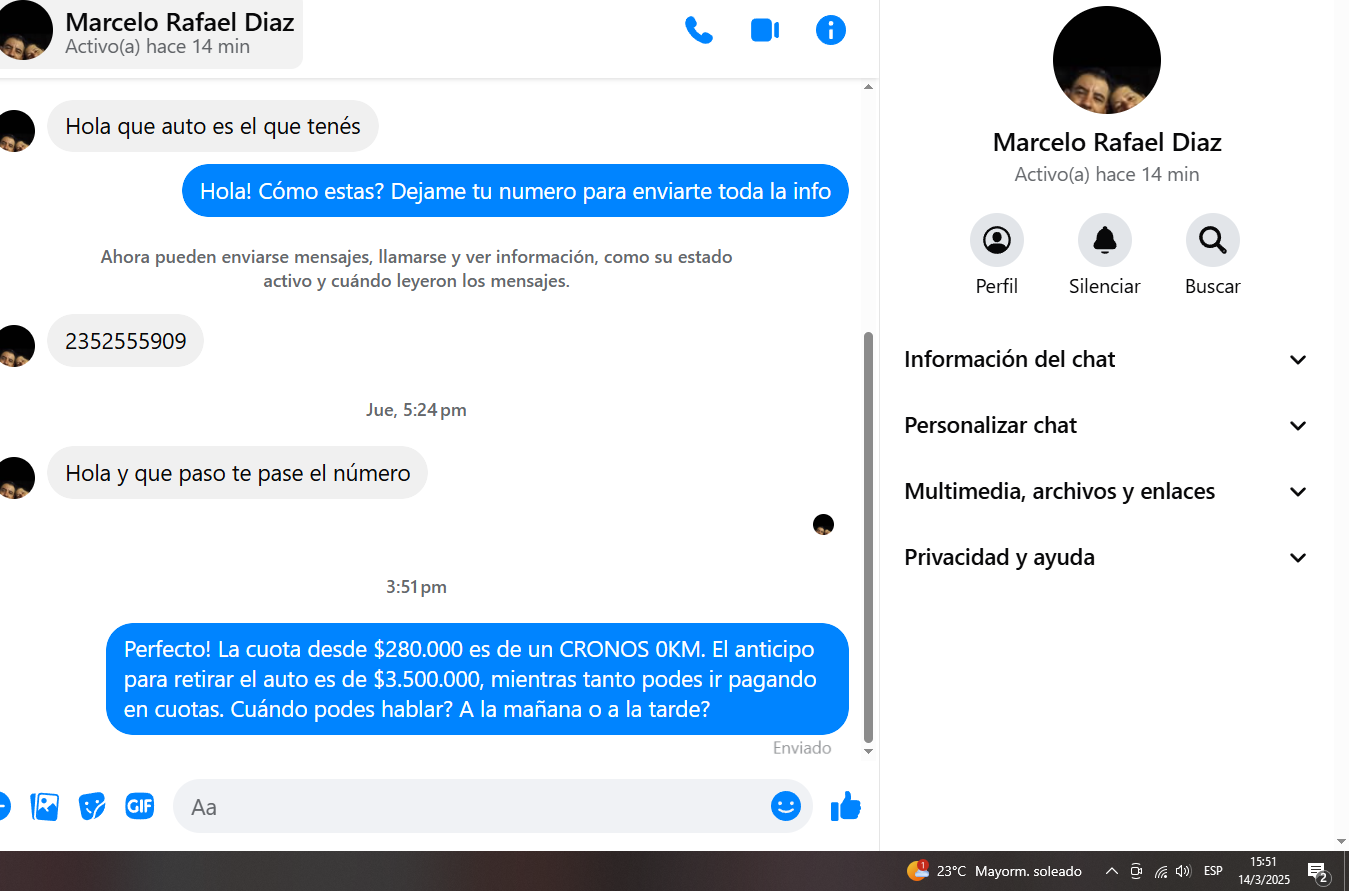
Task: Show hidden system tray icons
Action: point(1111,871)
